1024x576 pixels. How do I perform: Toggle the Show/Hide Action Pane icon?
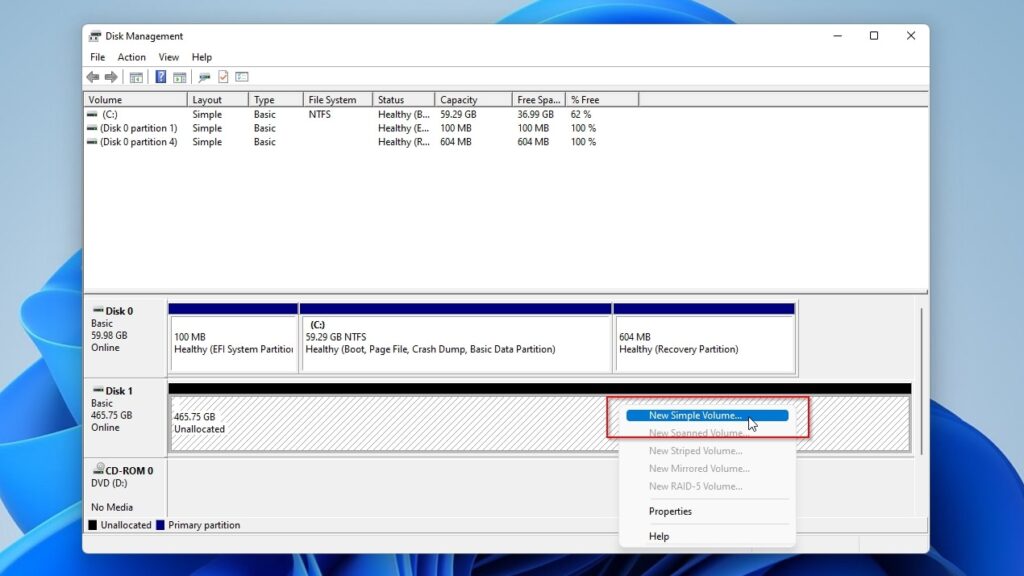(180, 77)
